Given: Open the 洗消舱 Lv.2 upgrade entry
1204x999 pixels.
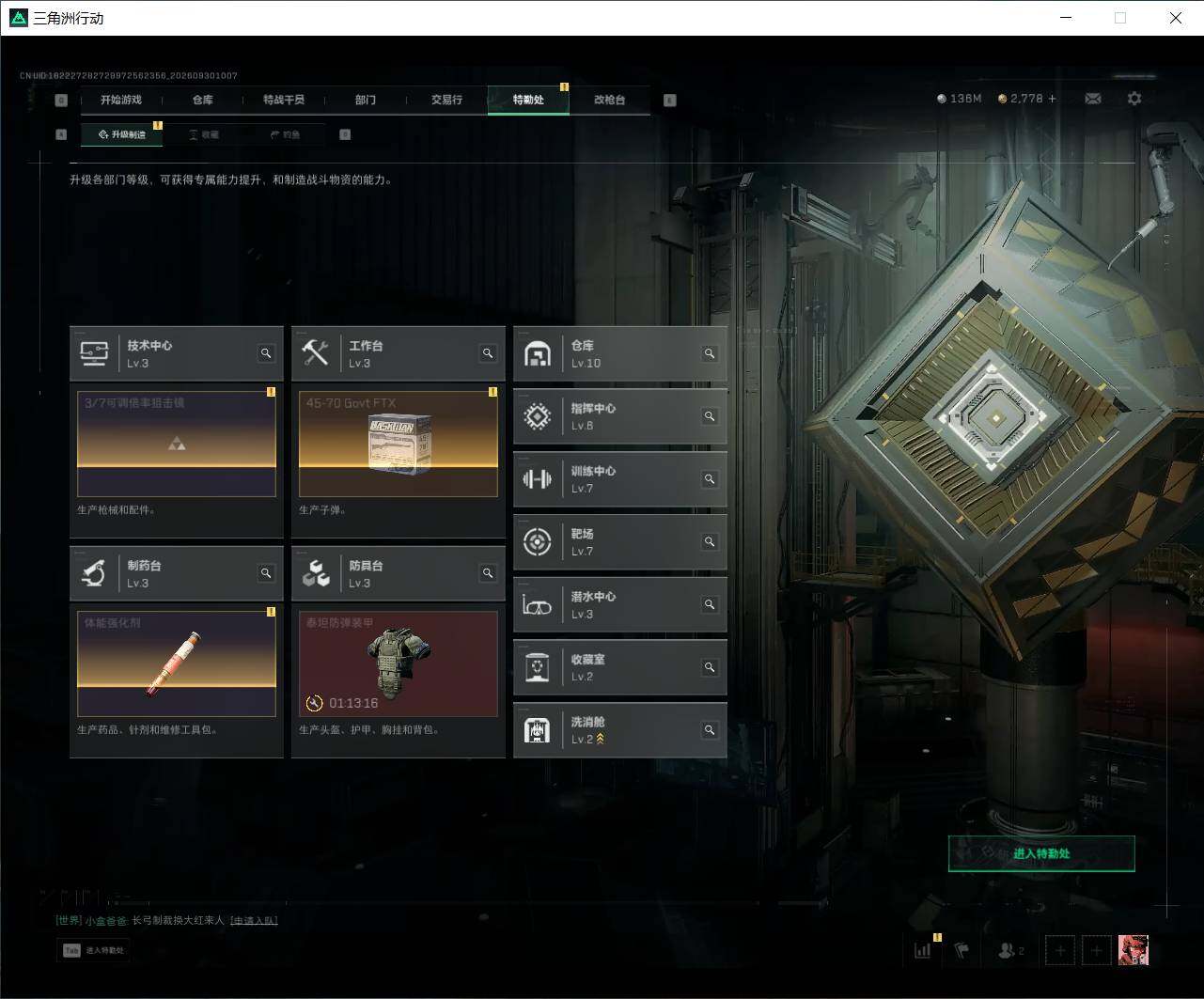Looking at the screenshot, I should click(620, 730).
